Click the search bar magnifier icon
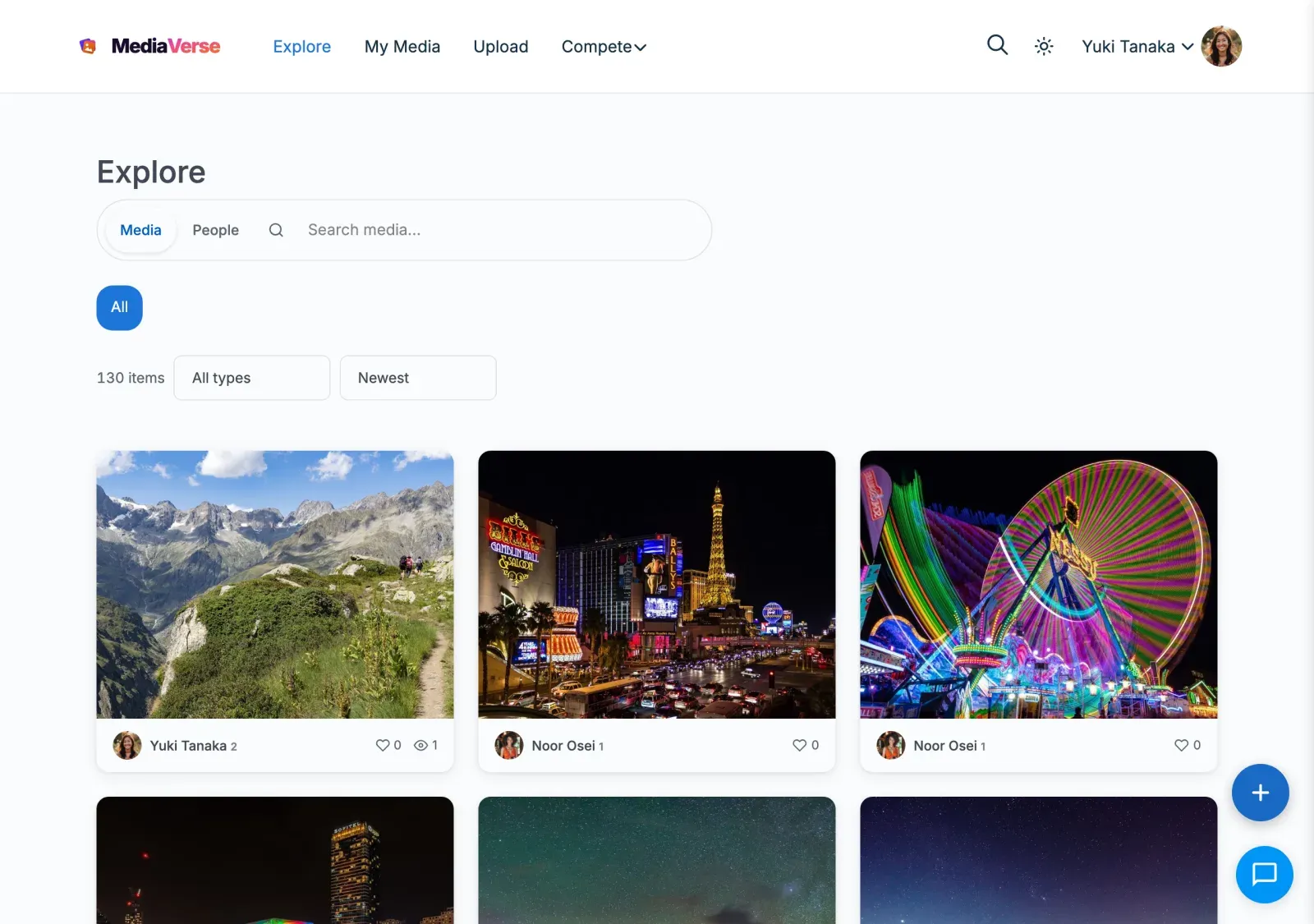Viewport: 1314px width, 924px height. pyautogui.click(x=276, y=230)
